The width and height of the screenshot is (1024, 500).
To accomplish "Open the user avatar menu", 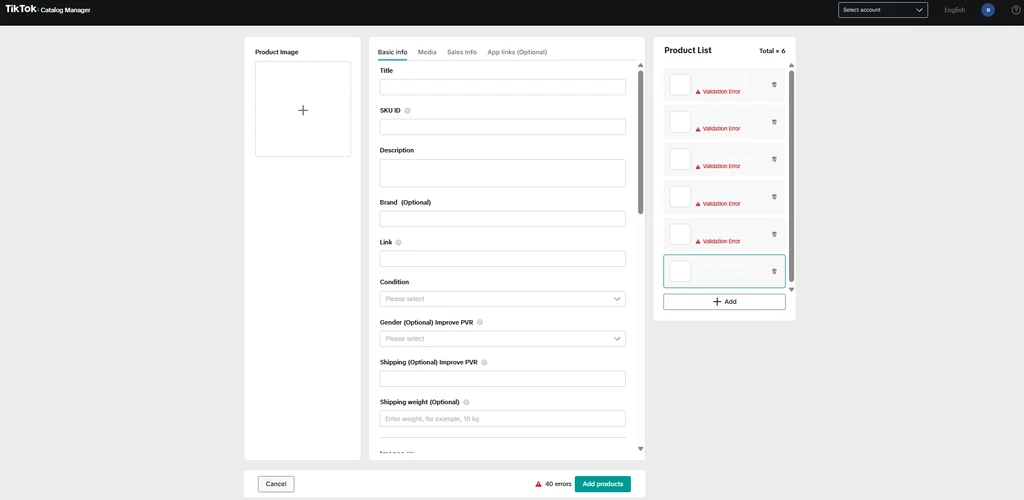I will (988, 10).
